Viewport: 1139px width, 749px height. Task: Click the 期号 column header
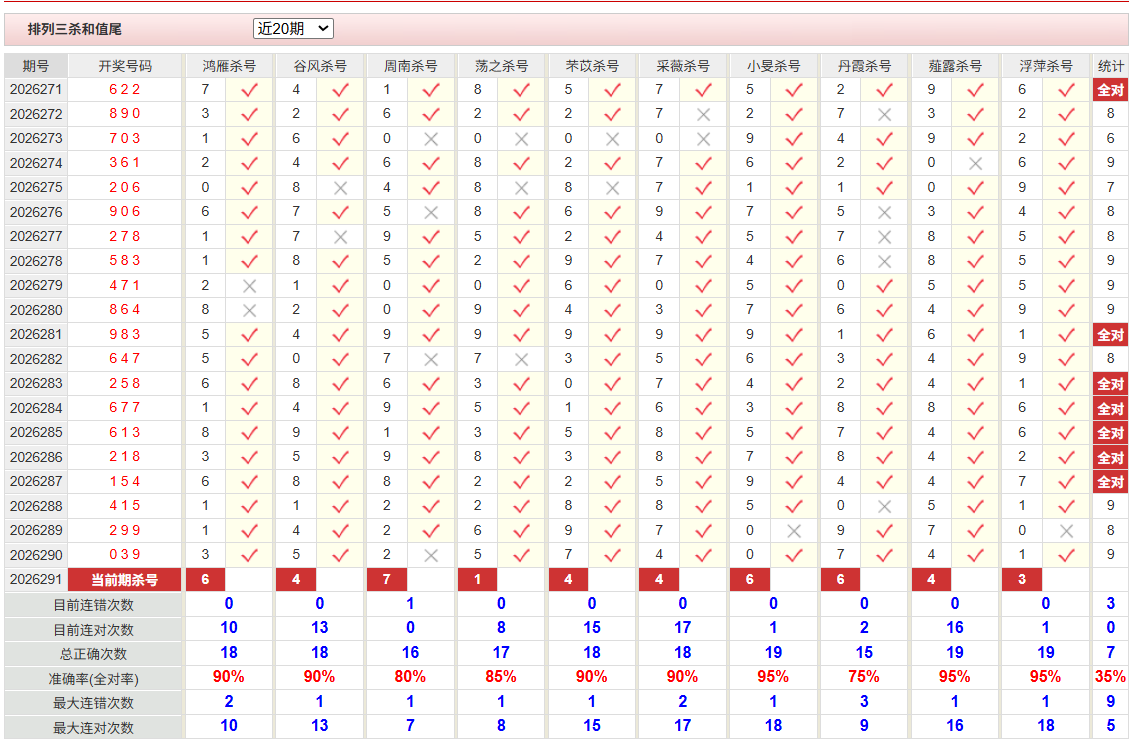(x=36, y=66)
